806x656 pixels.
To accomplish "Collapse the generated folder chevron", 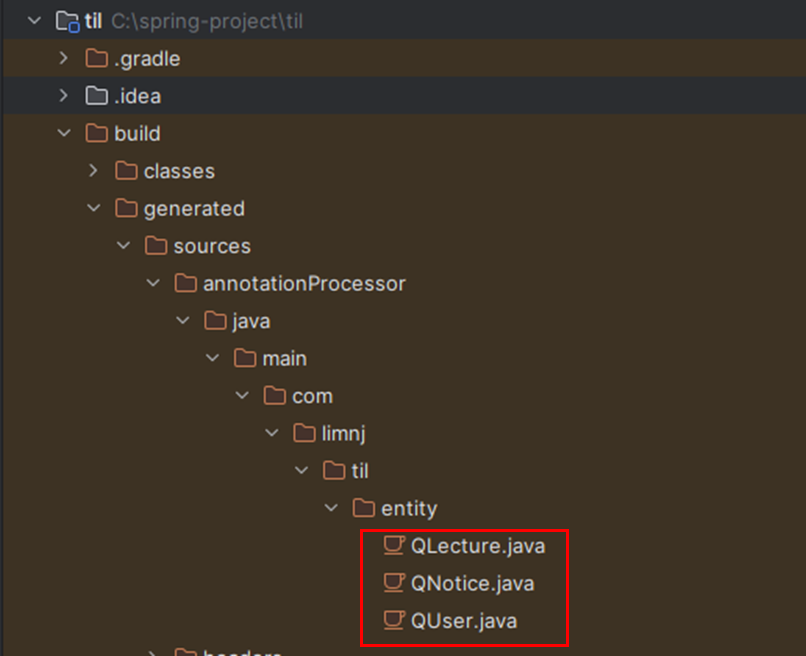I will coord(94,208).
